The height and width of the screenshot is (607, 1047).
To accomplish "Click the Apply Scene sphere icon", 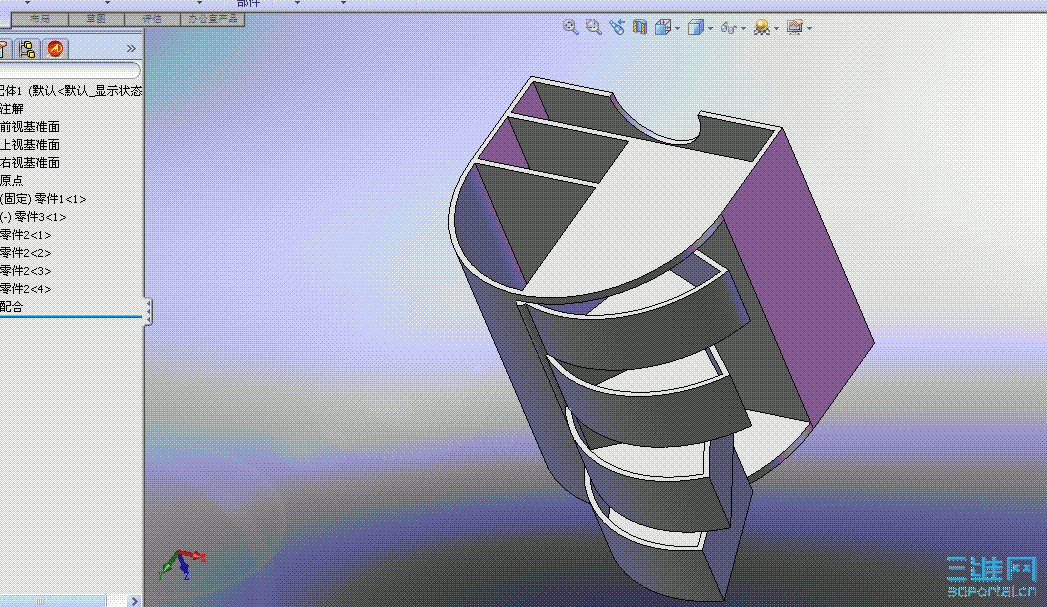I will [761, 27].
